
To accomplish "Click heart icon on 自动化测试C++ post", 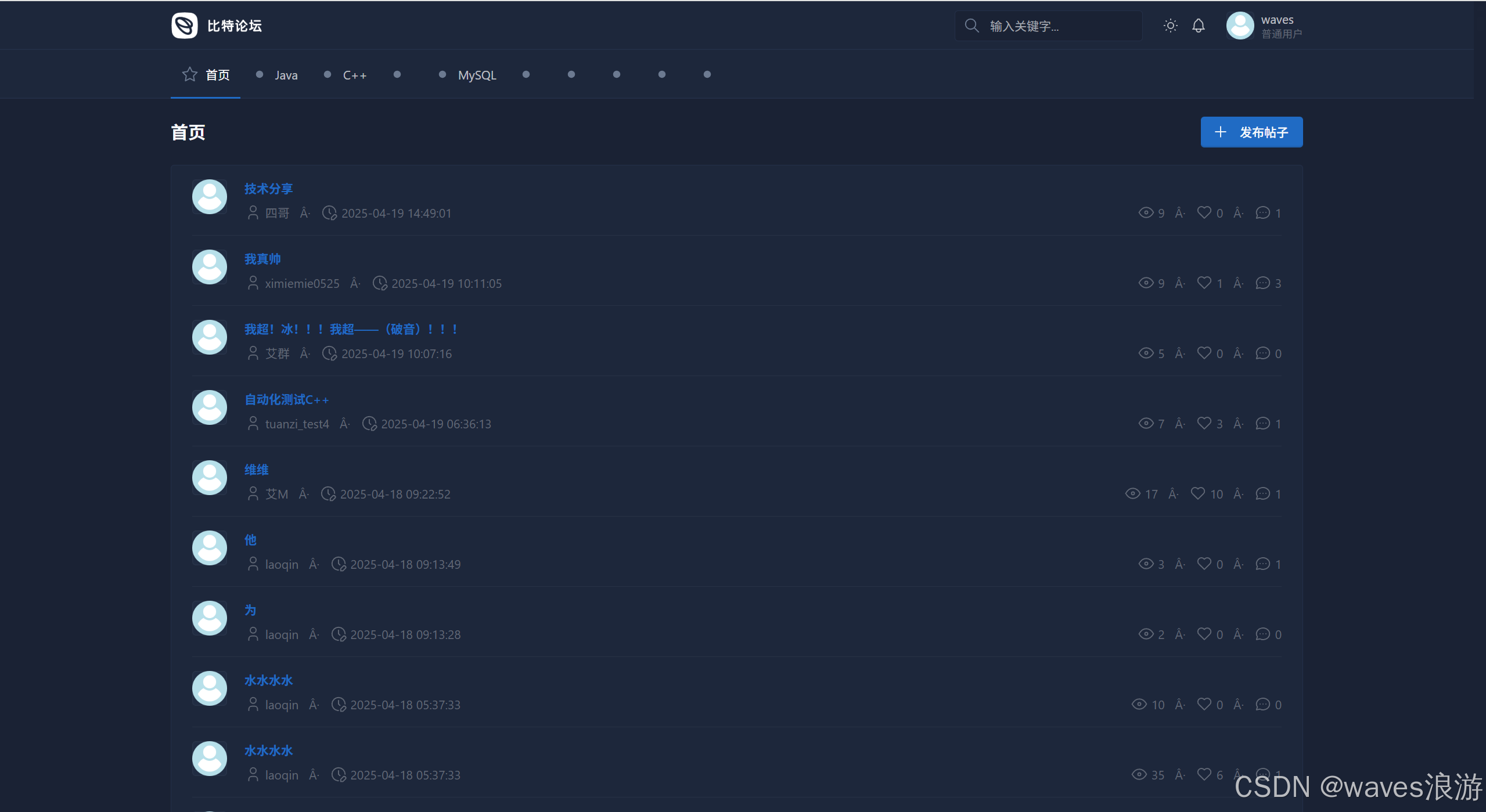I will click(1204, 423).
